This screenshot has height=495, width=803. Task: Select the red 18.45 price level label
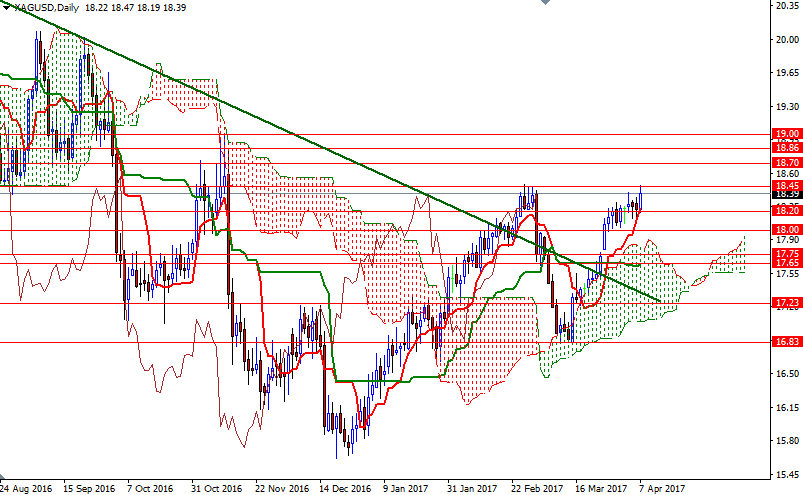point(787,186)
